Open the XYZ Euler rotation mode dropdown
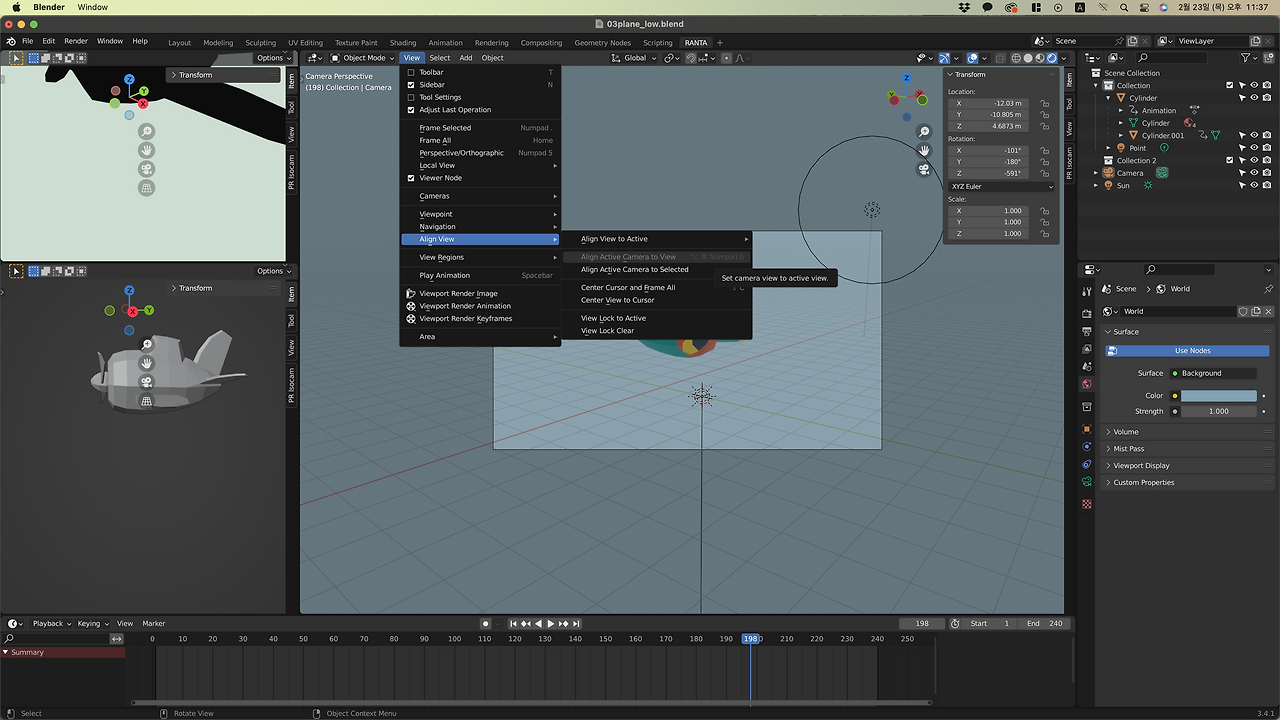 click(x=1000, y=186)
